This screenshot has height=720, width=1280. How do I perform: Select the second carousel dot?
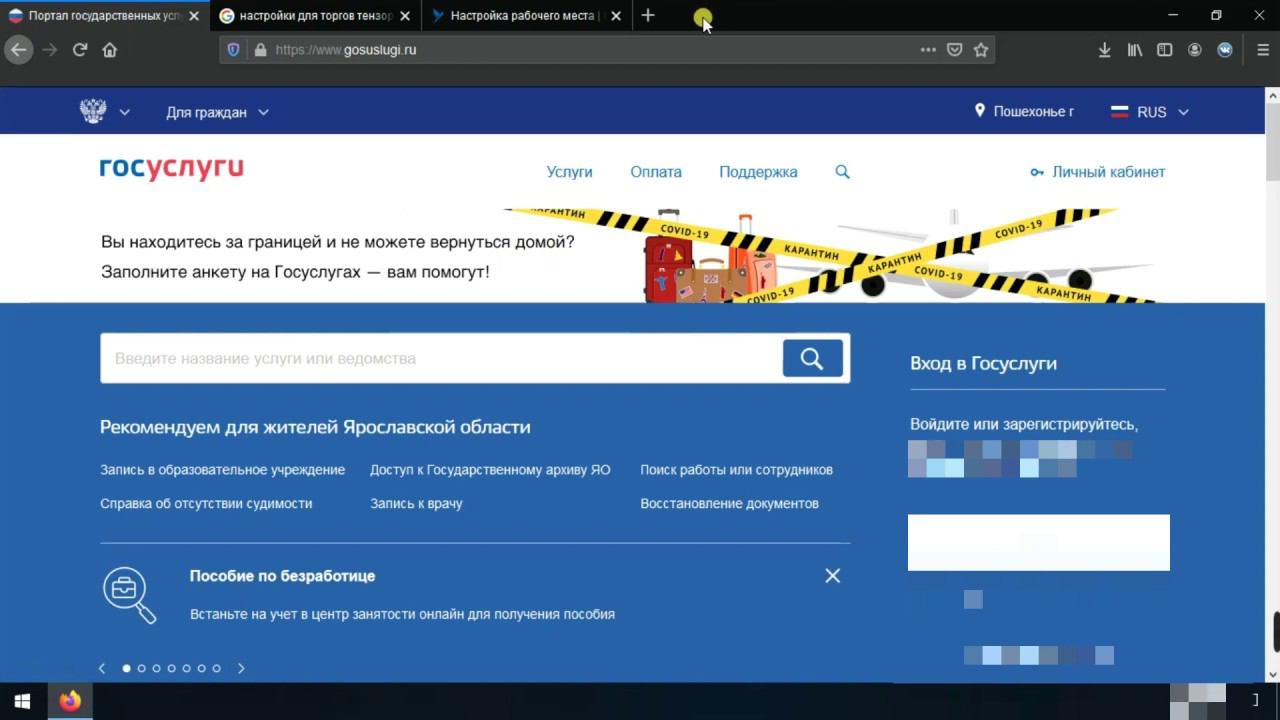pos(141,668)
